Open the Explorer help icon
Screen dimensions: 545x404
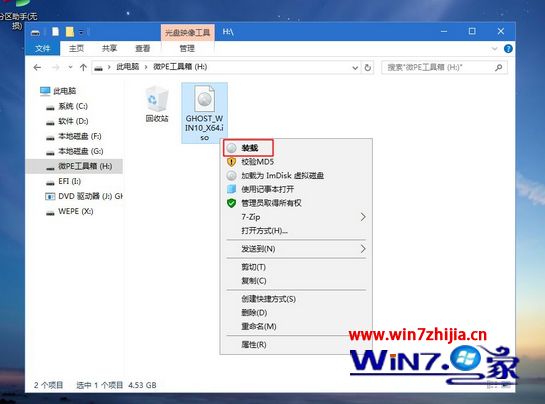[508, 49]
